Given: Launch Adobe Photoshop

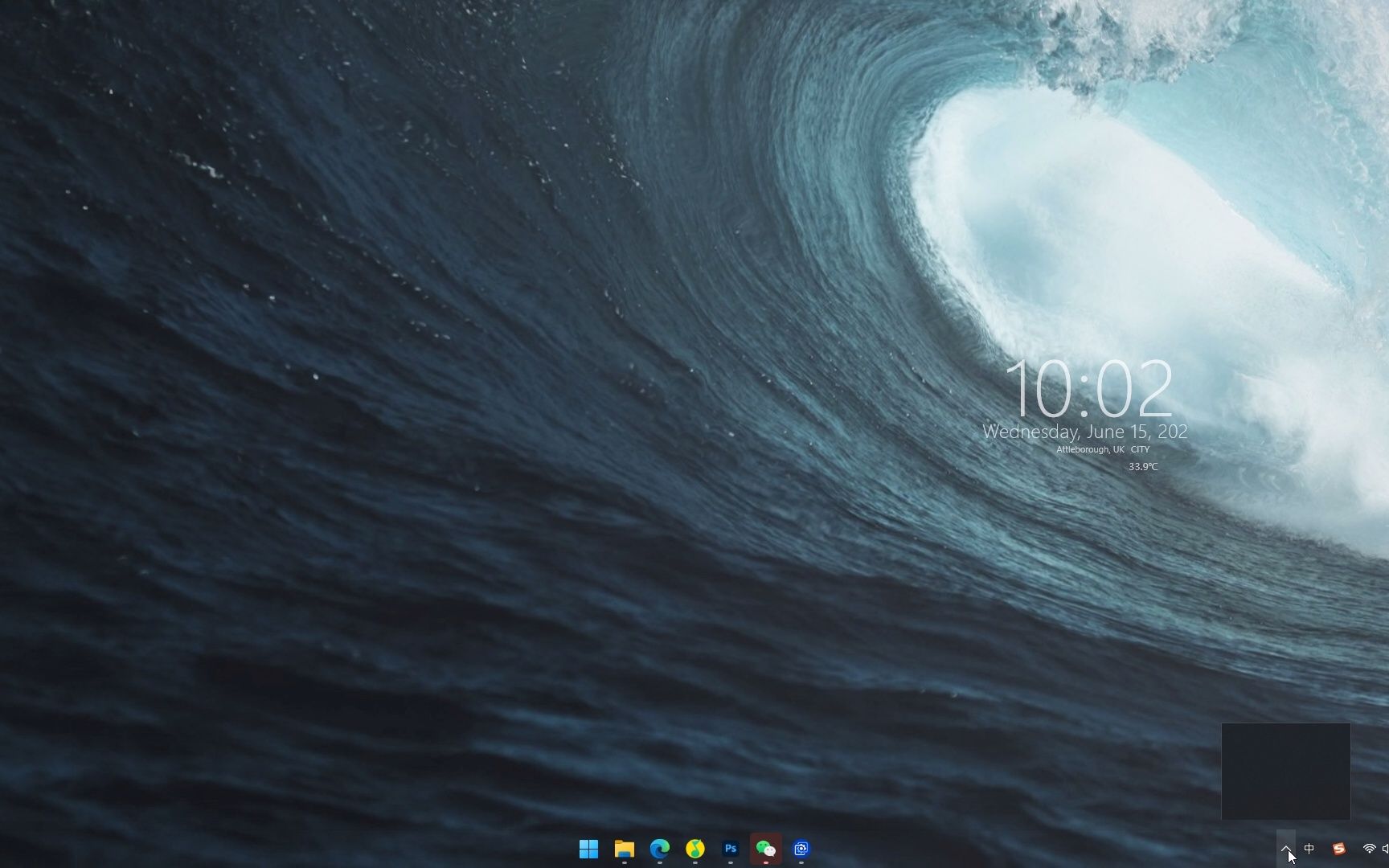Looking at the screenshot, I should (730, 848).
